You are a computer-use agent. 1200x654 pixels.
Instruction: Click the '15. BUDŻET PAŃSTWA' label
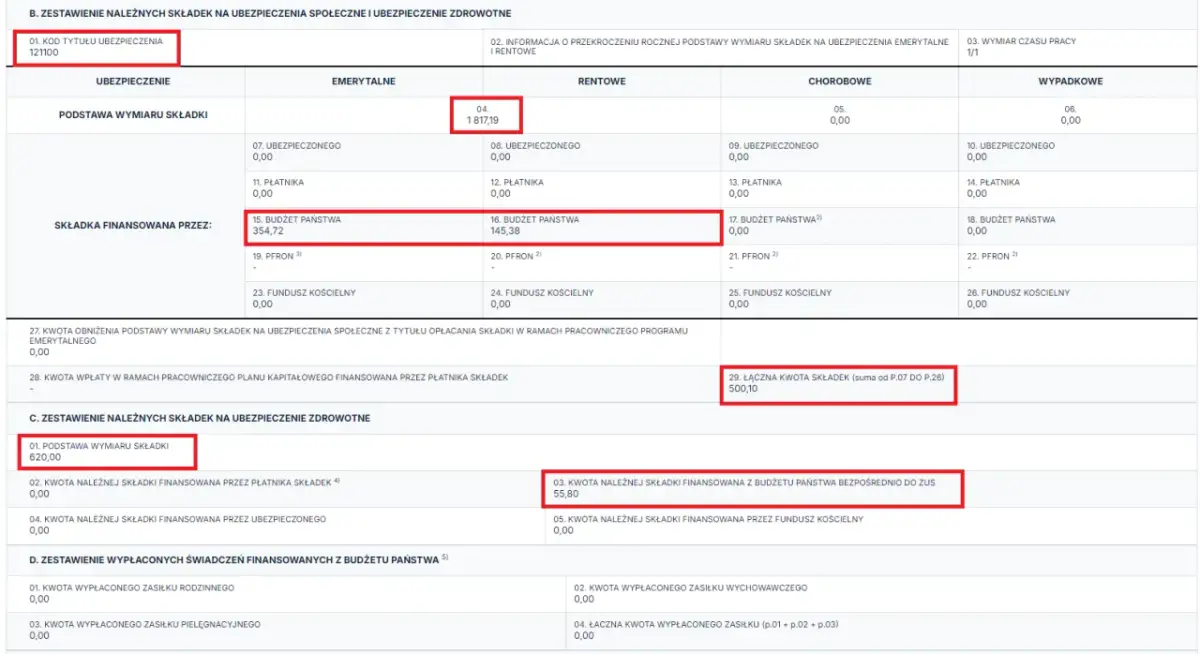[297, 219]
